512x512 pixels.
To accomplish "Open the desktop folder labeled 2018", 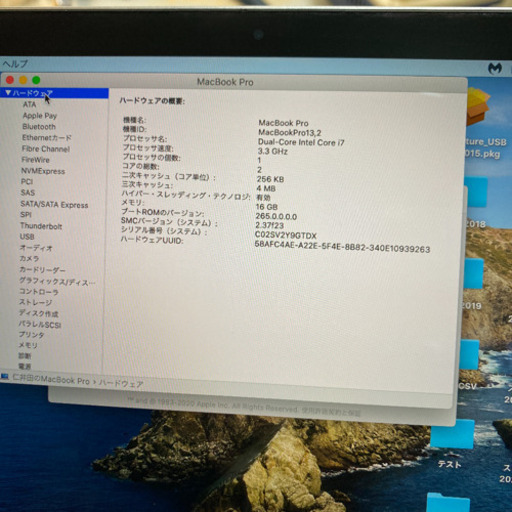I will [475, 192].
